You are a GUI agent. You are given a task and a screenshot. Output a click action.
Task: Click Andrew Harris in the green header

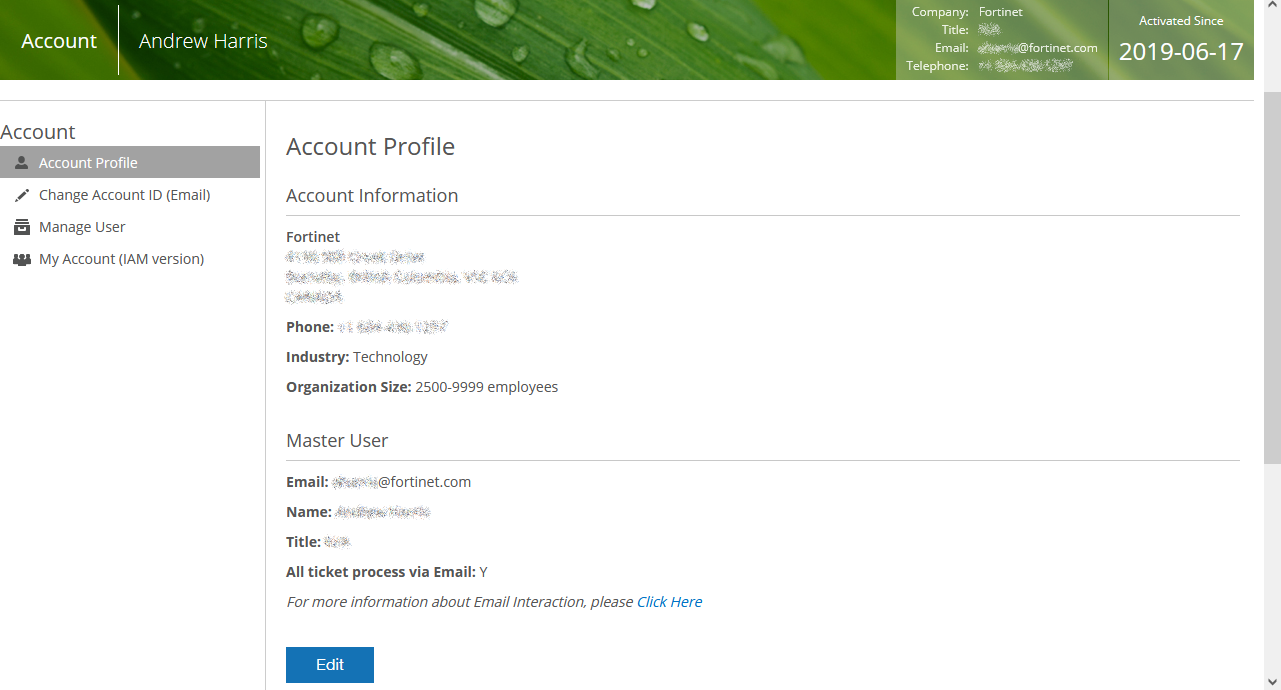[203, 40]
